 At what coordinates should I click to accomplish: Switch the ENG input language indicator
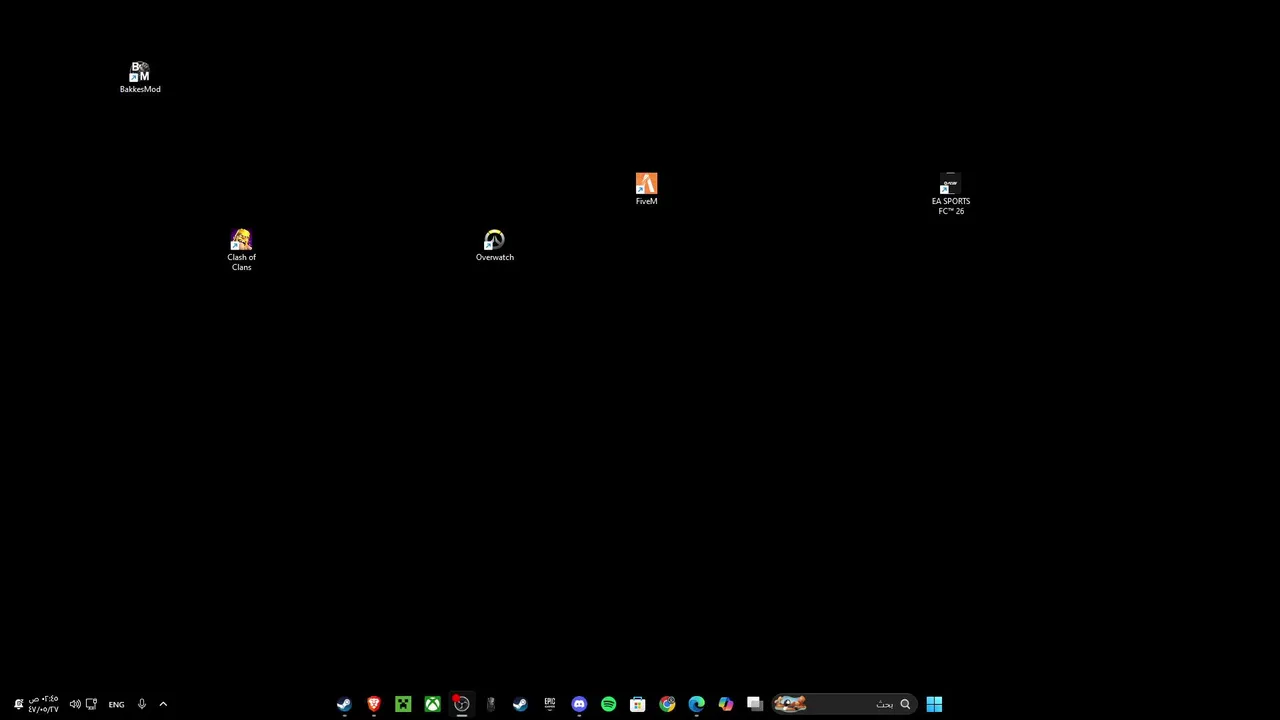[116, 704]
